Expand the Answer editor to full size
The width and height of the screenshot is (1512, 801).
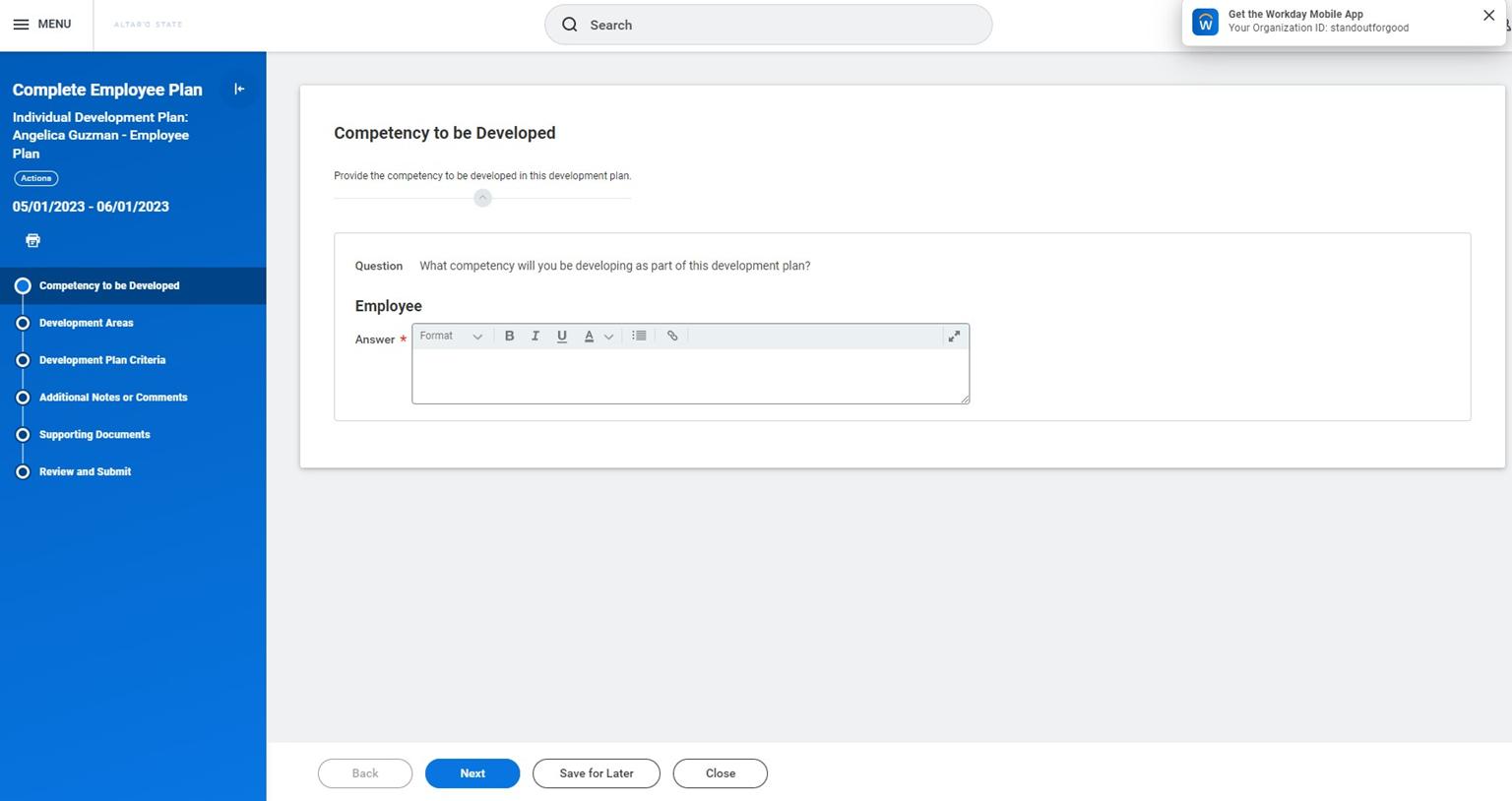[x=954, y=337]
